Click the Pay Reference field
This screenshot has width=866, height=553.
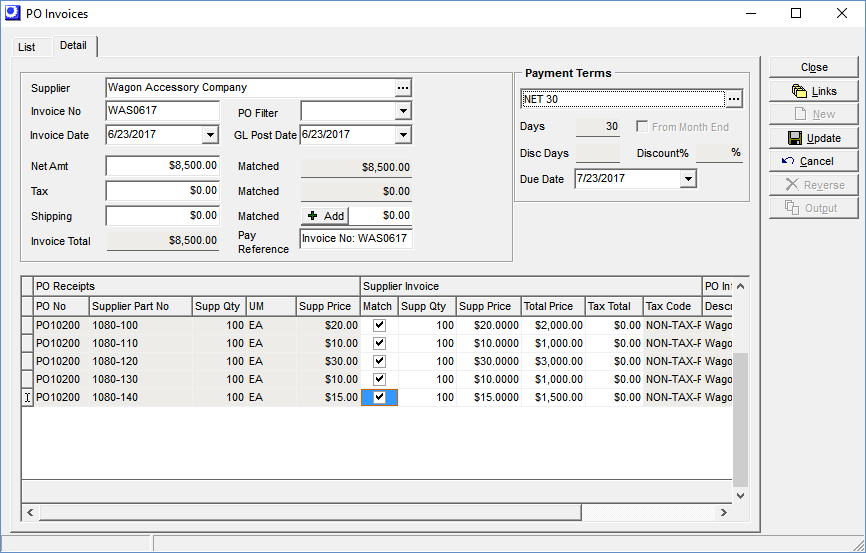[x=356, y=239]
